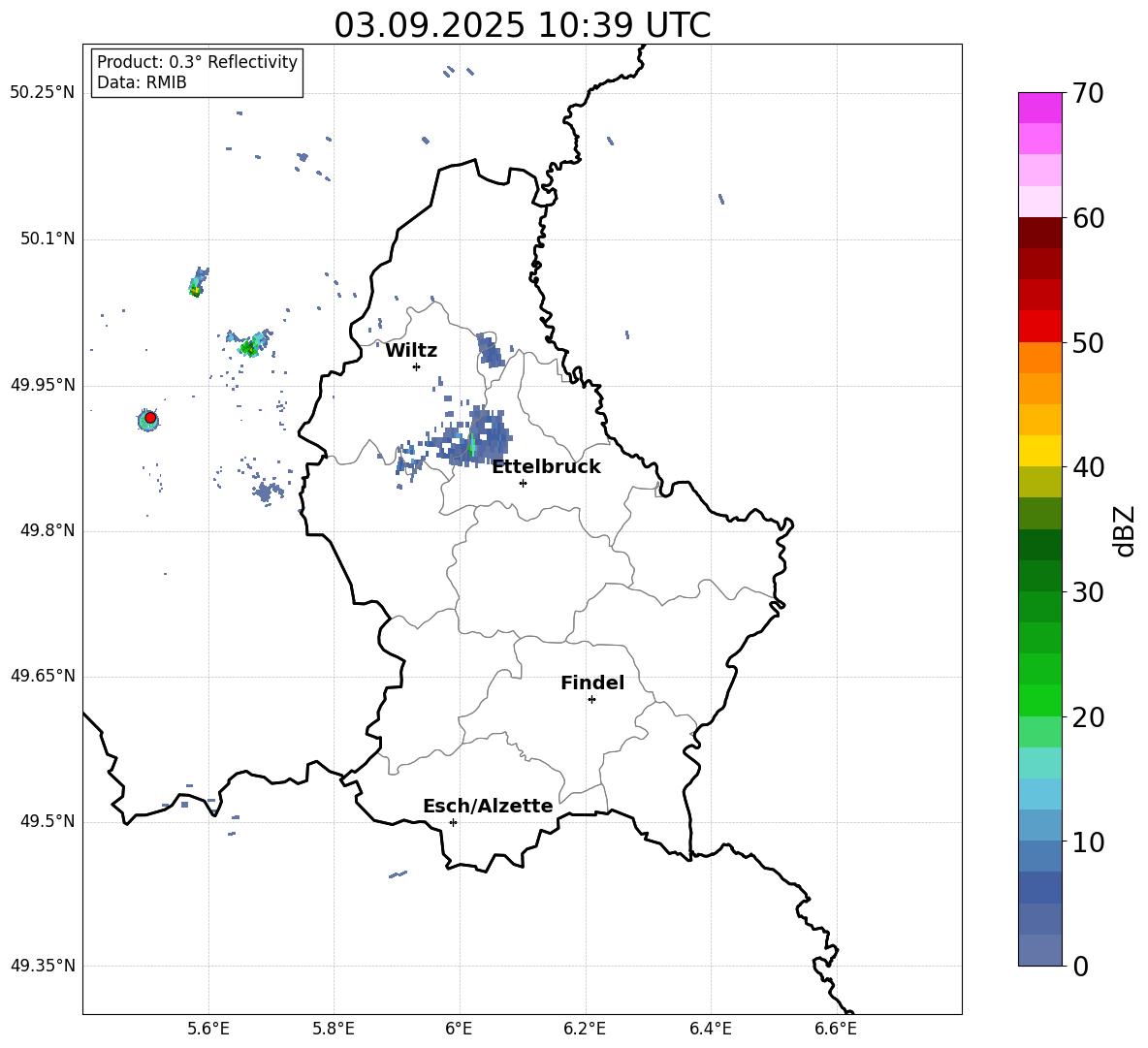Click the 49.95°N latitude label
This screenshot has width=1148, height=1048.
pyautogui.click(x=43, y=384)
